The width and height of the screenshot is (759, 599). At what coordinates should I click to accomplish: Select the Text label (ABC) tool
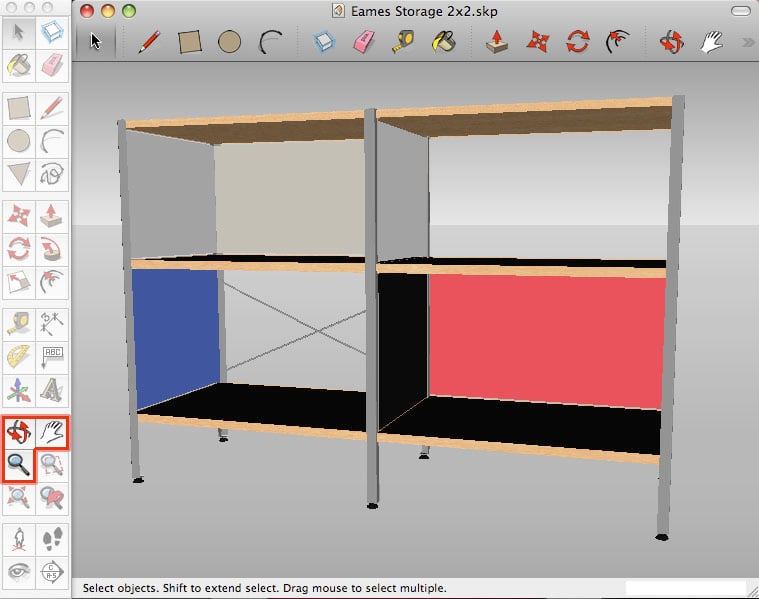tap(52, 356)
